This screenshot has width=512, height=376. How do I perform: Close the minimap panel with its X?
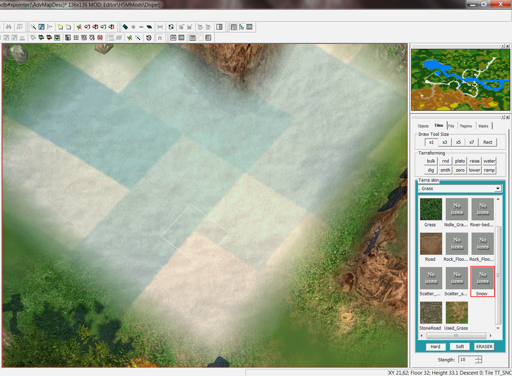(x=508, y=46)
